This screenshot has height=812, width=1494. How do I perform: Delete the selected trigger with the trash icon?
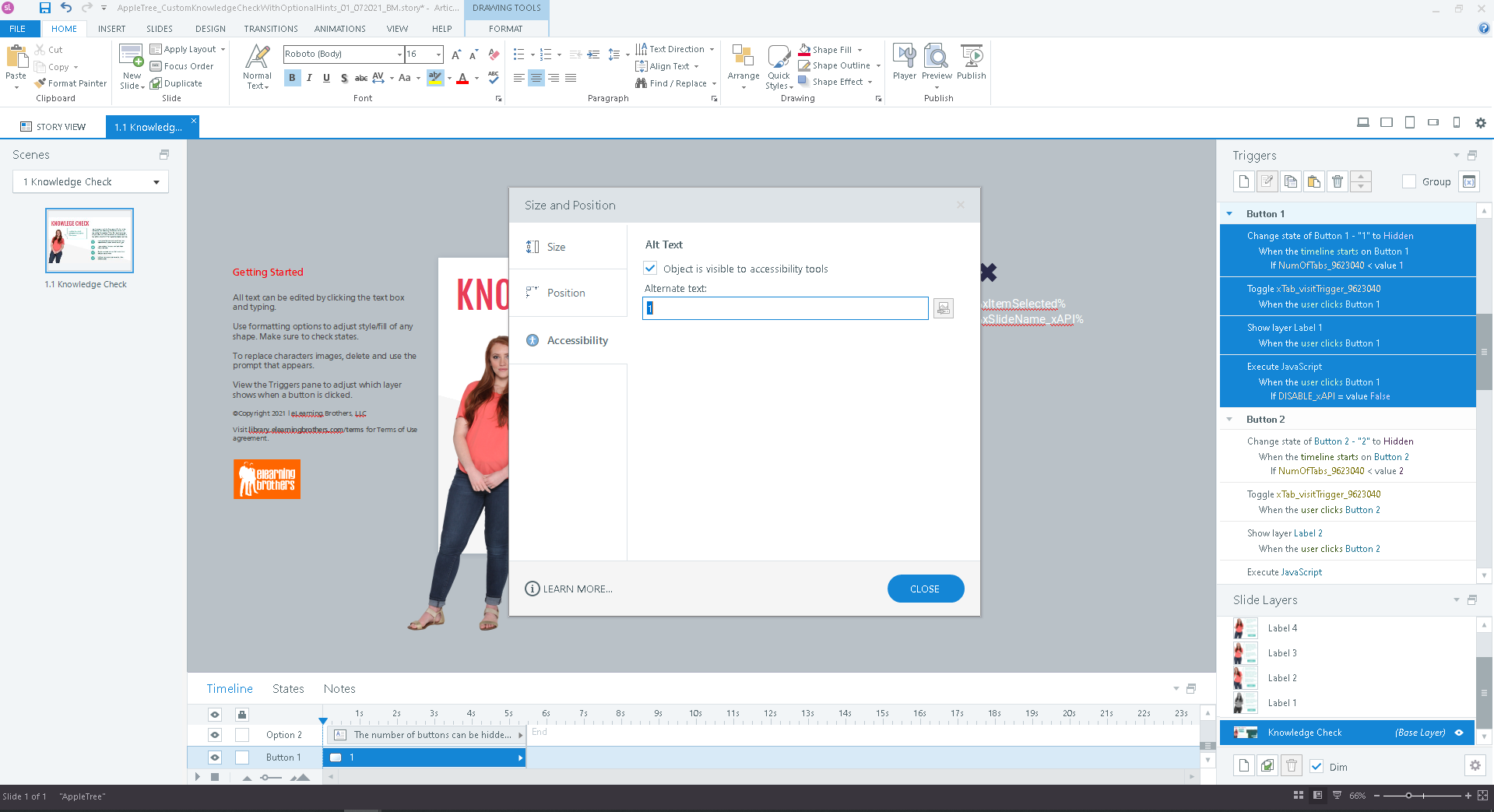click(1337, 181)
